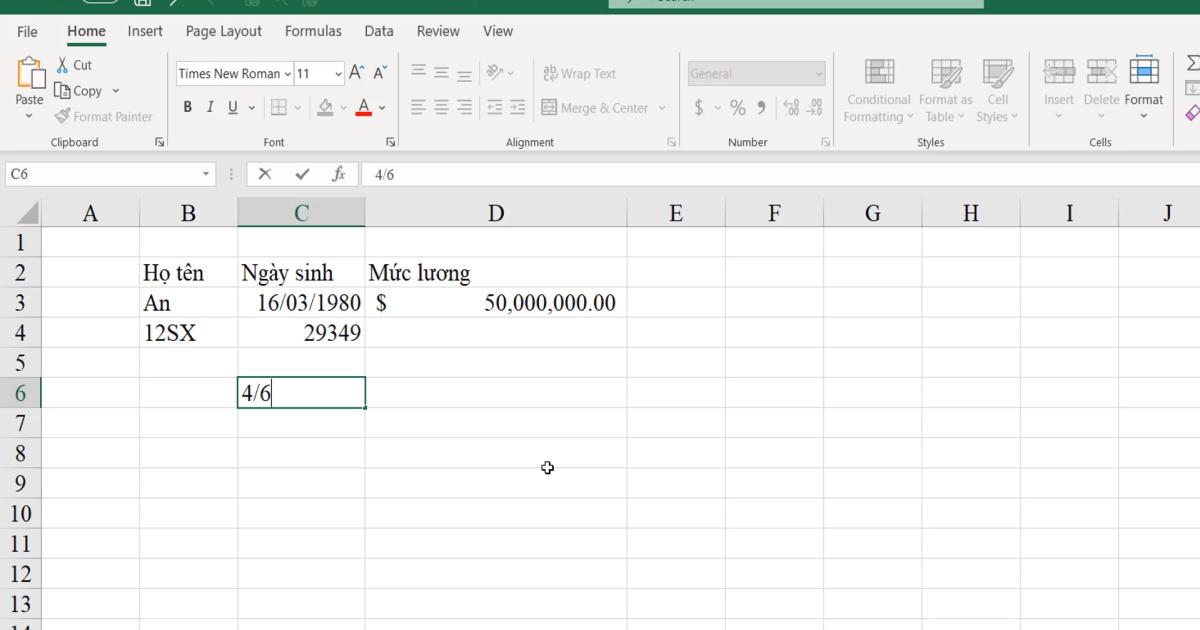The height and width of the screenshot is (630, 1200).
Task: Apply italic formatting to selection
Action: pyautogui.click(x=209, y=106)
